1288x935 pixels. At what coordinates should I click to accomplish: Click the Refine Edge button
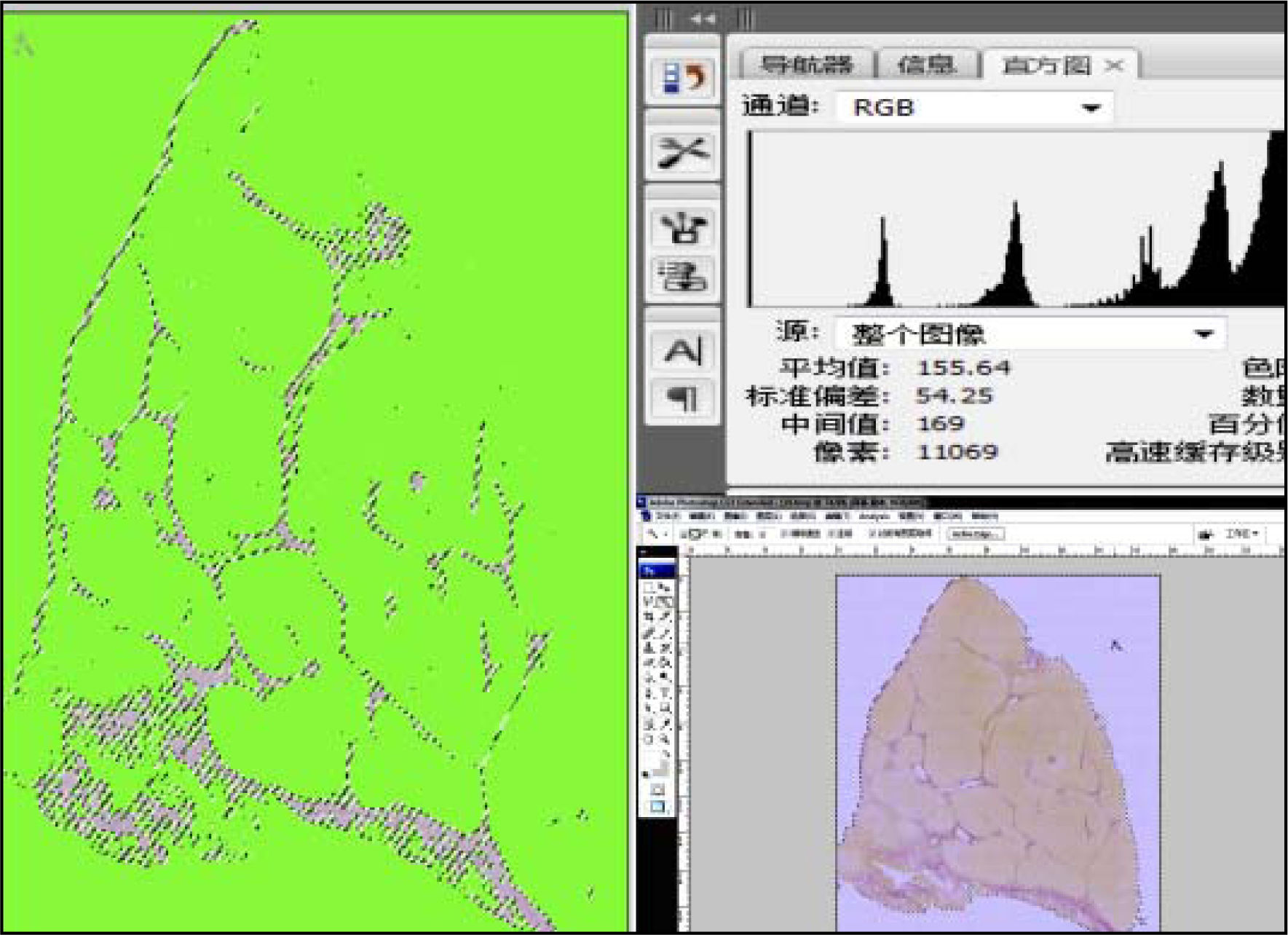(x=975, y=534)
